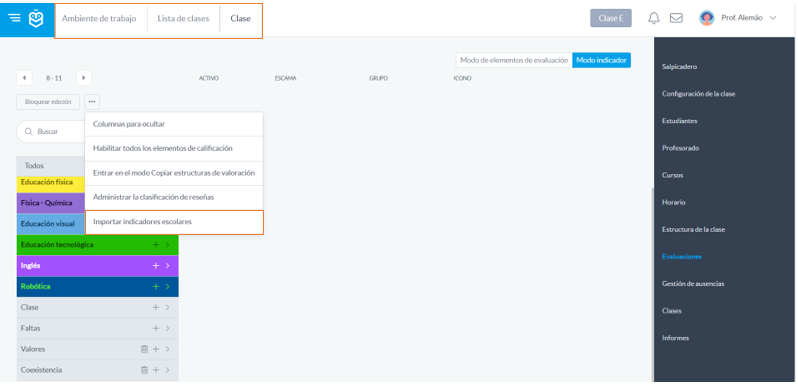Go to previous page with left arrow
Screen dimensions: 798x385
click(x=24, y=78)
